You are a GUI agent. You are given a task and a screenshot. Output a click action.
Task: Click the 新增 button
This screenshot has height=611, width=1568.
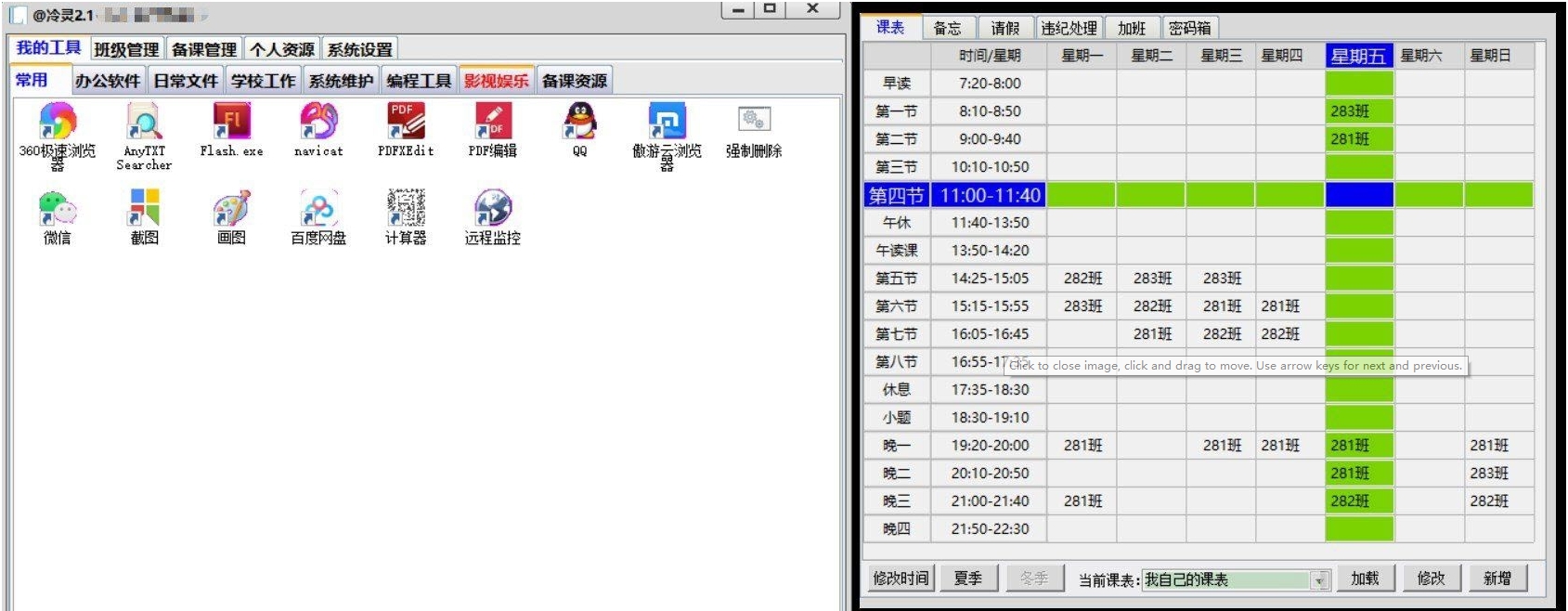(x=1498, y=578)
